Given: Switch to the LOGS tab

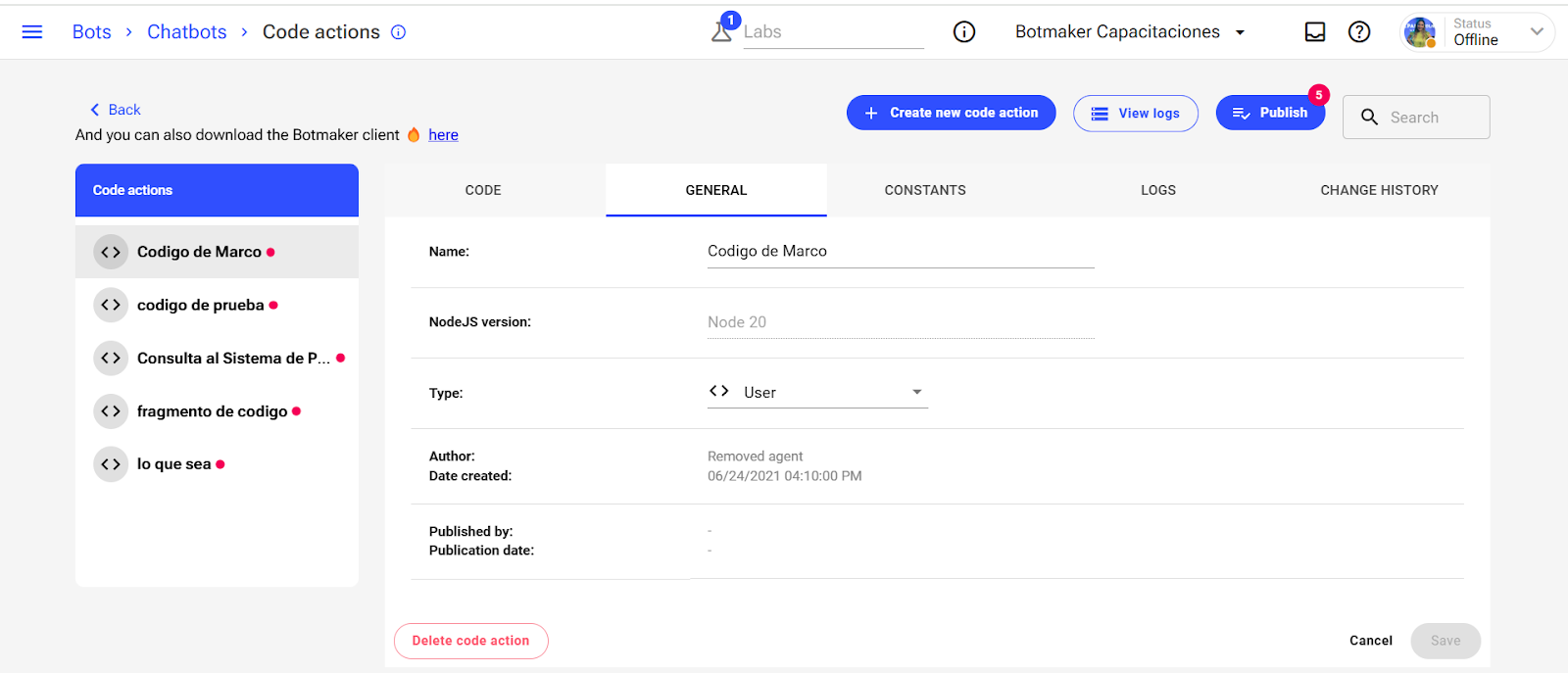Looking at the screenshot, I should coord(1158,190).
